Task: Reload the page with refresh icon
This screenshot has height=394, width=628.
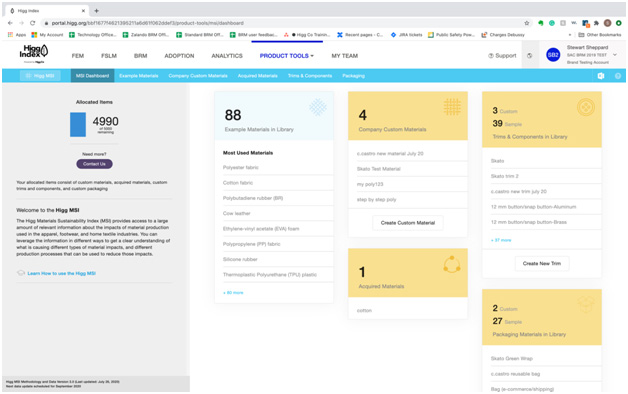Action: coord(32,23)
